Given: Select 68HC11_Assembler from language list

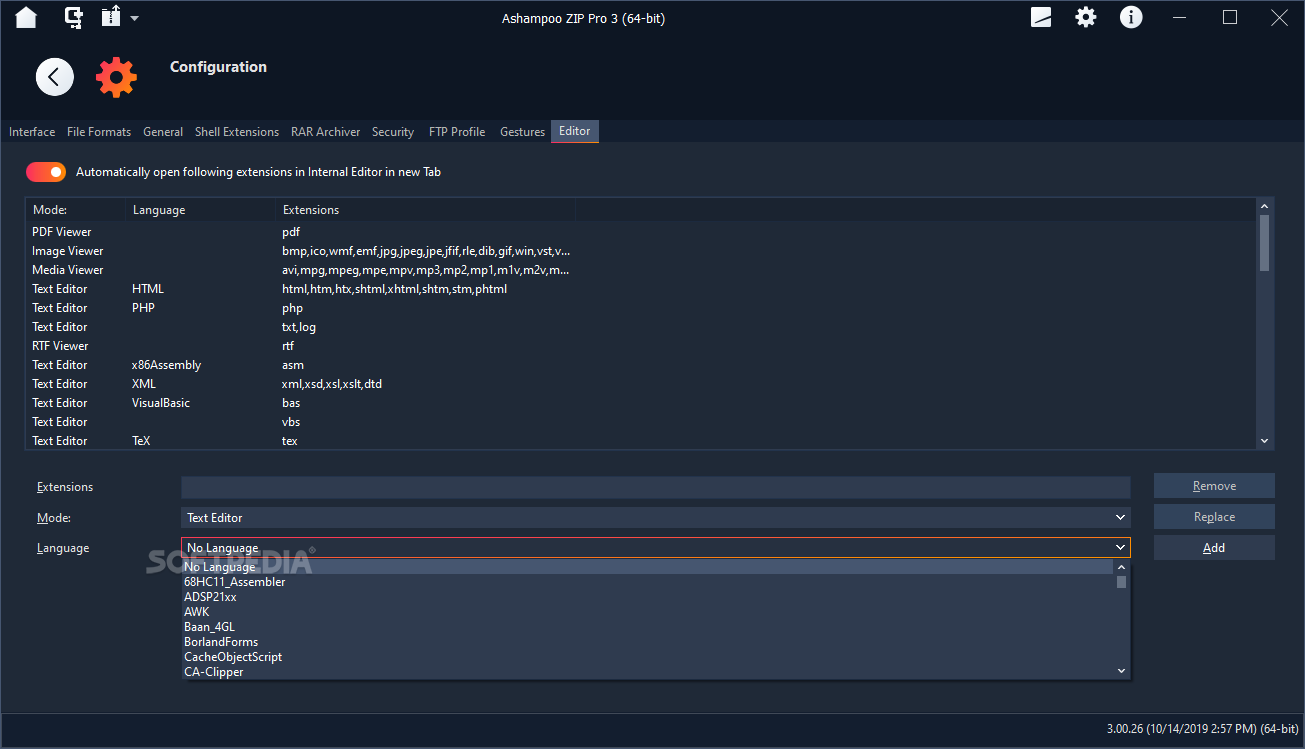Looking at the screenshot, I should pos(648,582).
